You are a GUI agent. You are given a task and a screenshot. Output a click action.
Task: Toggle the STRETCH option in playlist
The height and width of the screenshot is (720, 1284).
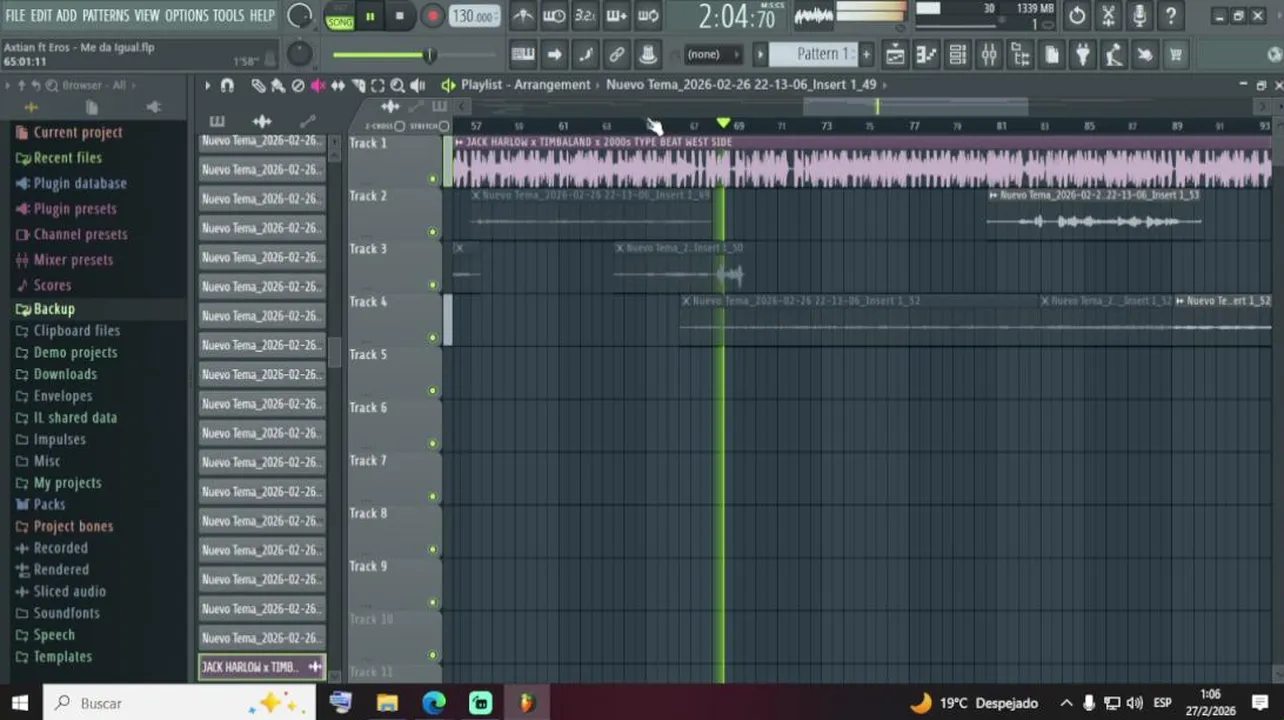430,126
